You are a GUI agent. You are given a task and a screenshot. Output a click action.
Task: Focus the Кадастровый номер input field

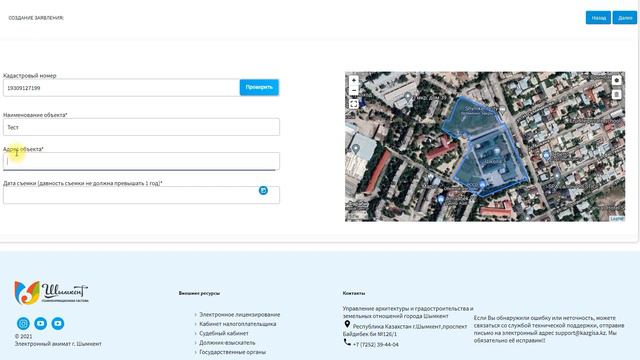[121, 88]
